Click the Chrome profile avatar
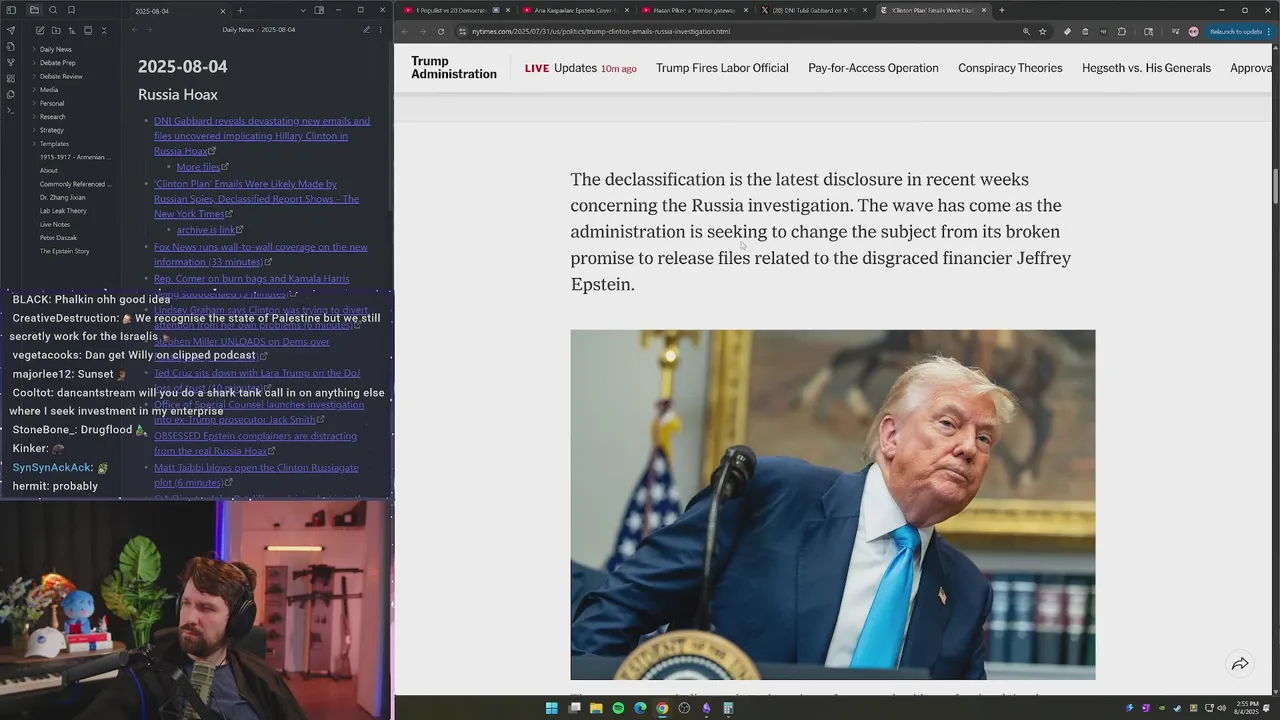The width and height of the screenshot is (1280, 720). coord(1193,31)
